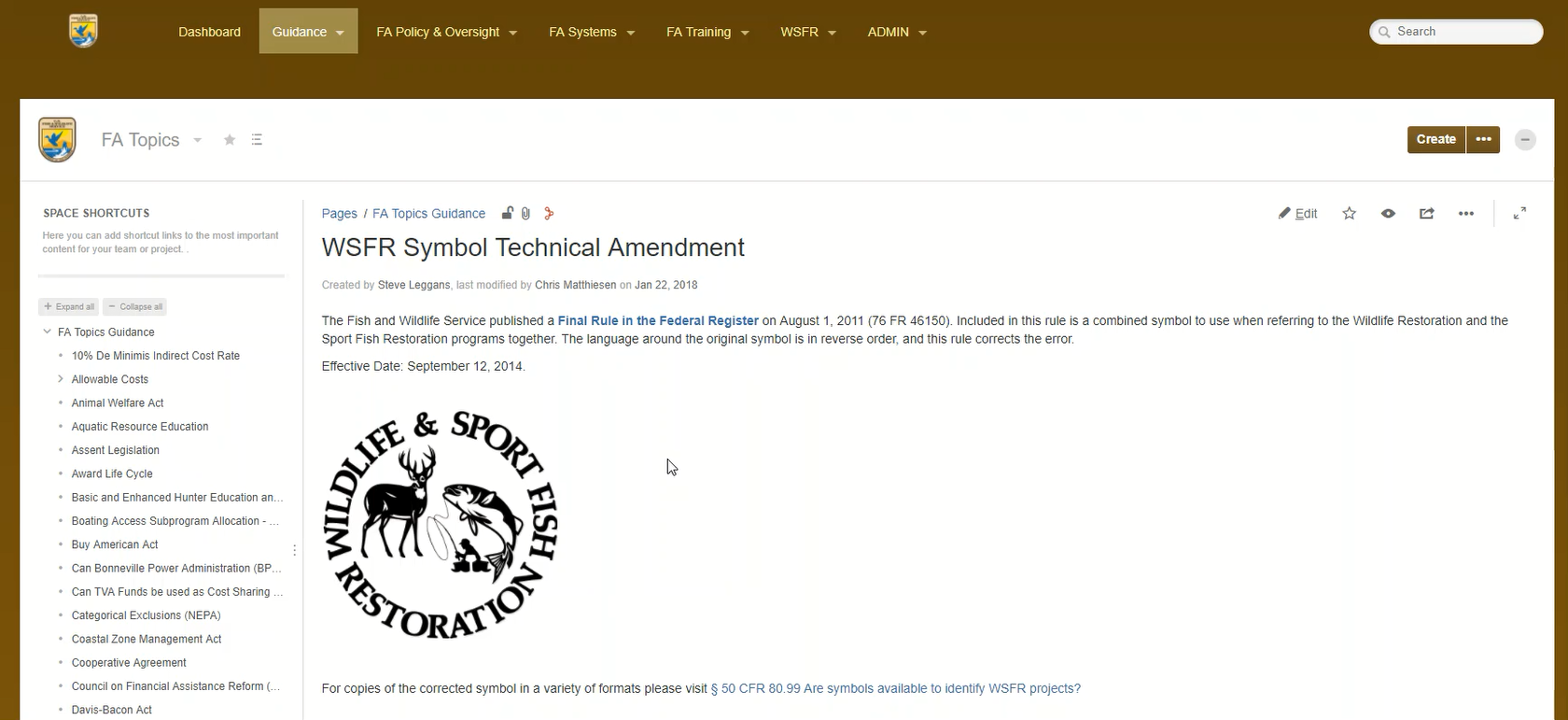Click the Collapse all button

point(135,306)
